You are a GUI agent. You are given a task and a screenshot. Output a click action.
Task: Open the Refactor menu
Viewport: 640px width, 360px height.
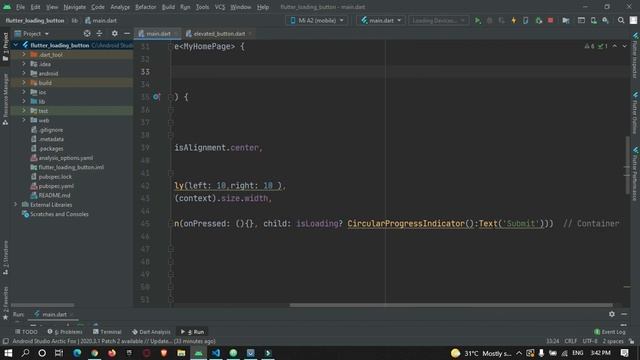pyautogui.click(x=145, y=7)
